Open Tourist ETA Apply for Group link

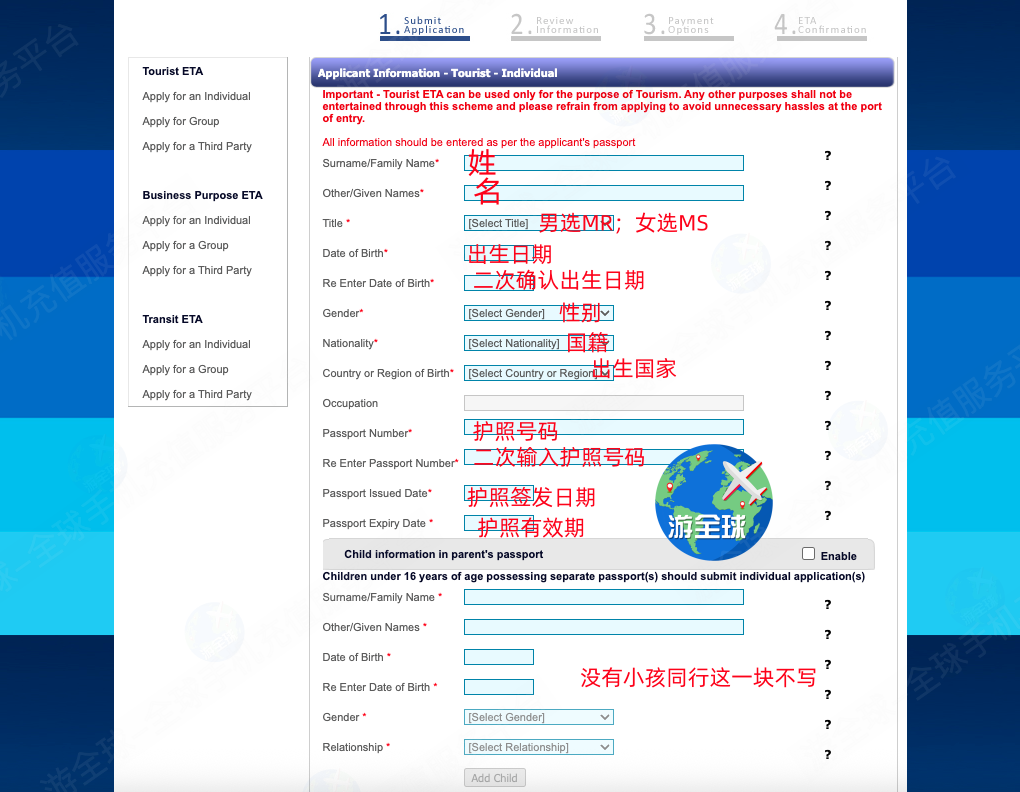click(x=181, y=121)
